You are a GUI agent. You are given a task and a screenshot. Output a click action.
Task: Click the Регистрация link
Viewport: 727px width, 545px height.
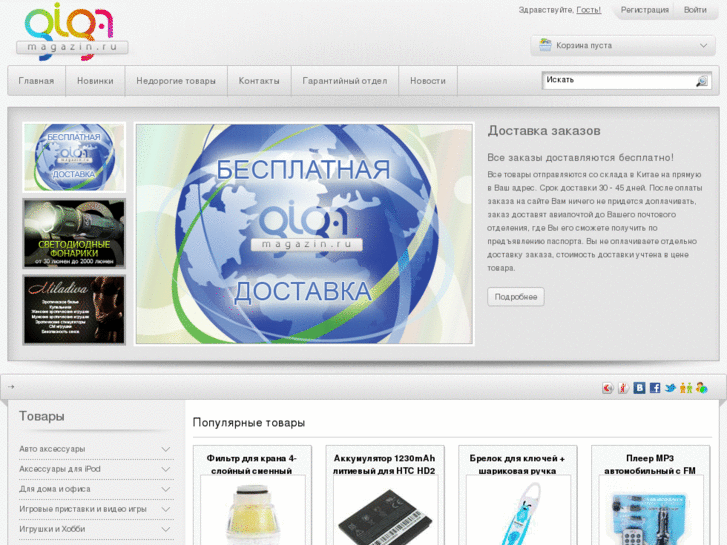(644, 10)
